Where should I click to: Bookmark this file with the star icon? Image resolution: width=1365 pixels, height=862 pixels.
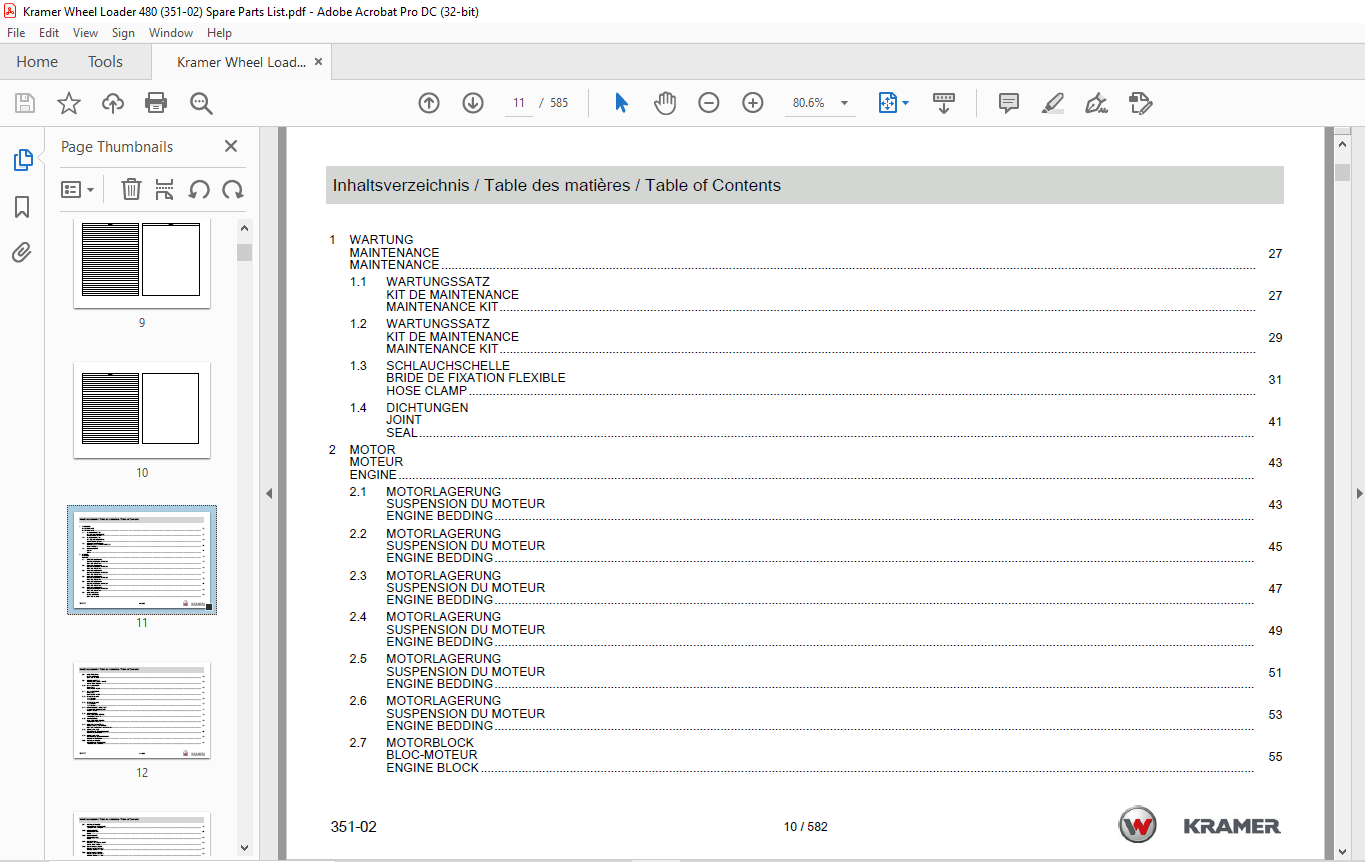68,103
